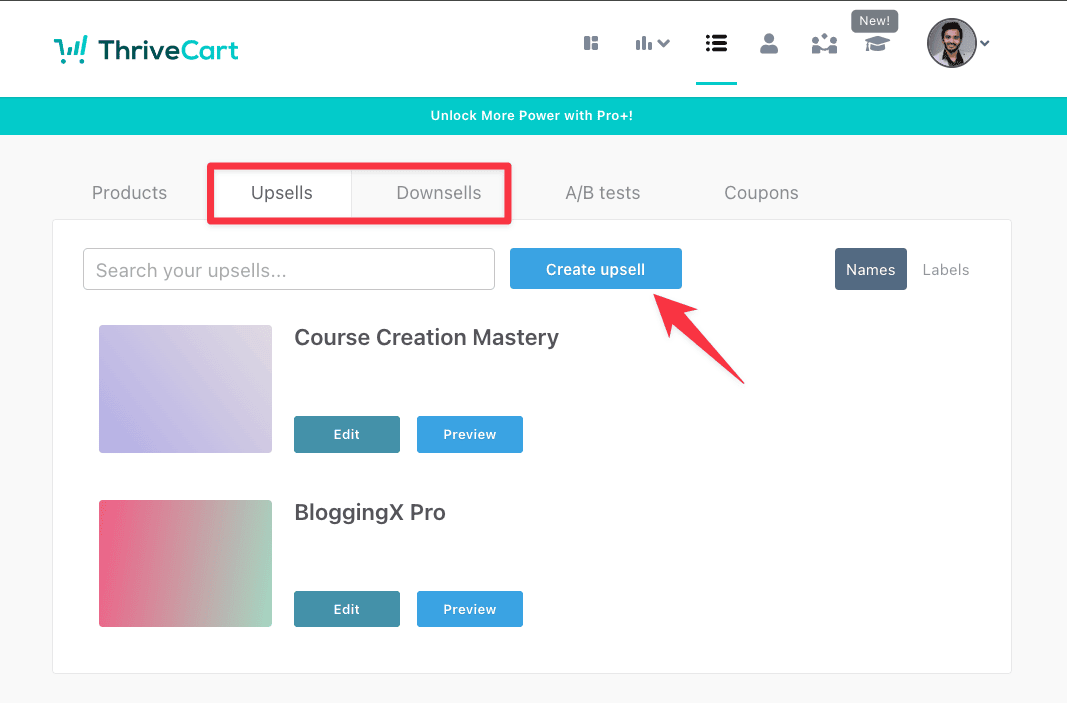Open the affiliates group icon
The width and height of the screenshot is (1067, 703).
pos(824,44)
